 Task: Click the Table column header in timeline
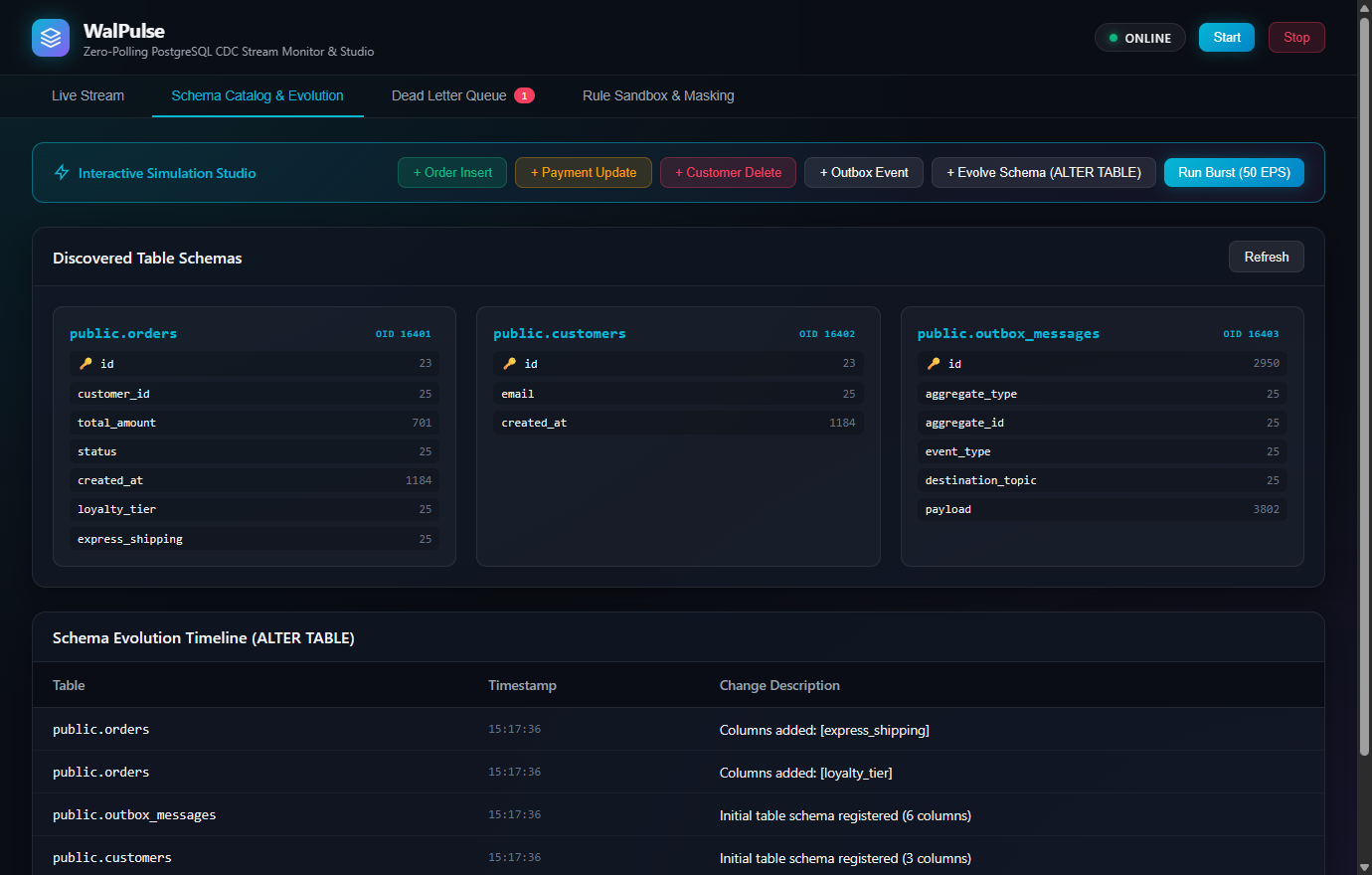click(69, 685)
